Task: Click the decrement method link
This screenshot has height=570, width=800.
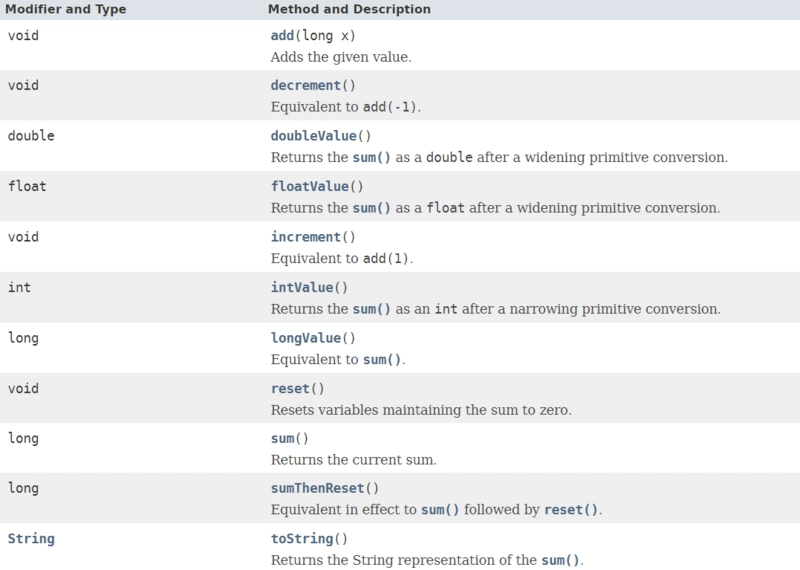Action: pos(308,85)
